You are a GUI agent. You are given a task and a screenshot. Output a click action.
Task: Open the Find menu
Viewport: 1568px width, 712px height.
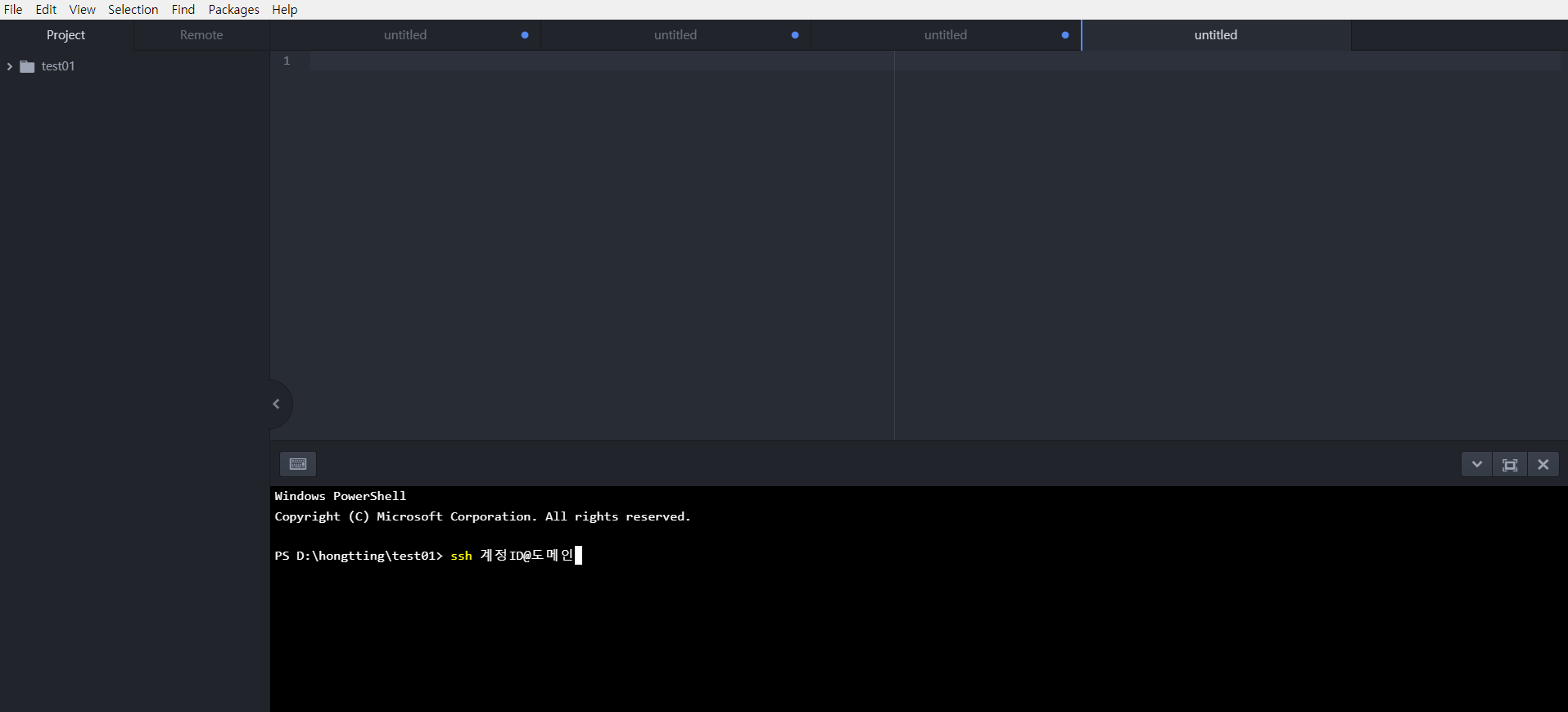(183, 10)
